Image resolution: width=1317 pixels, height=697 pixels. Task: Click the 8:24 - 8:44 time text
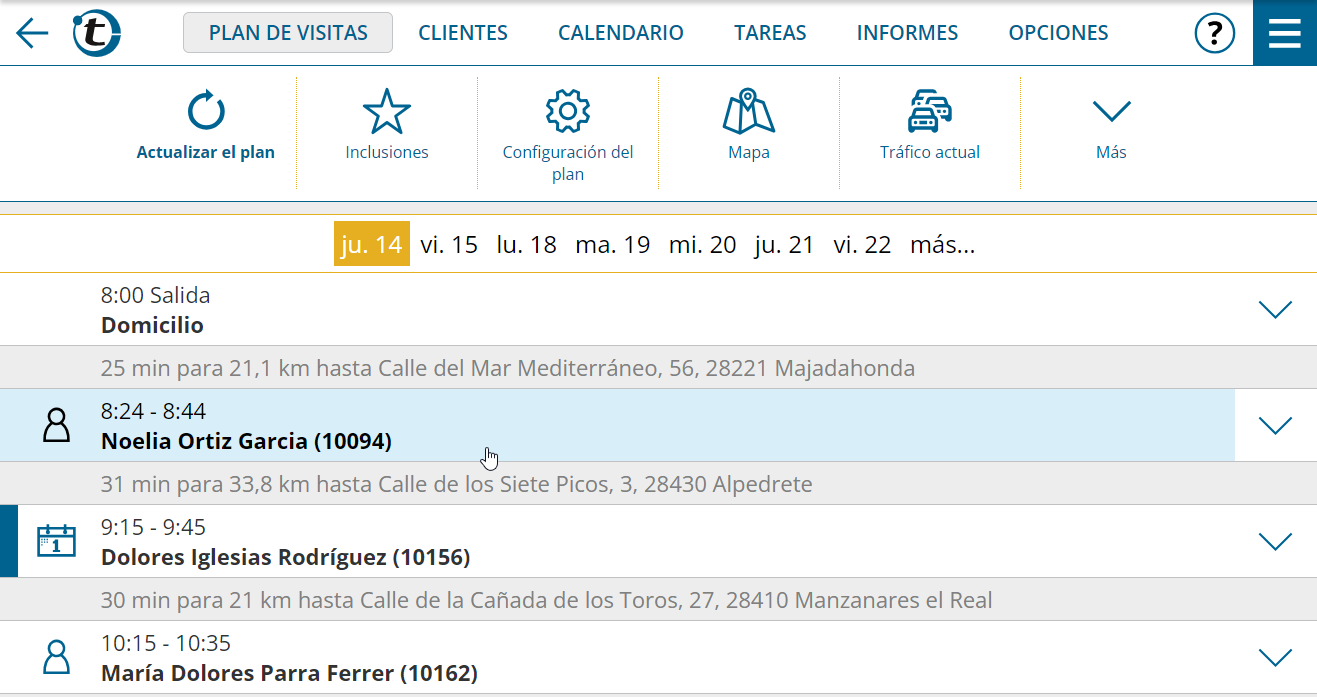point(153,411)
